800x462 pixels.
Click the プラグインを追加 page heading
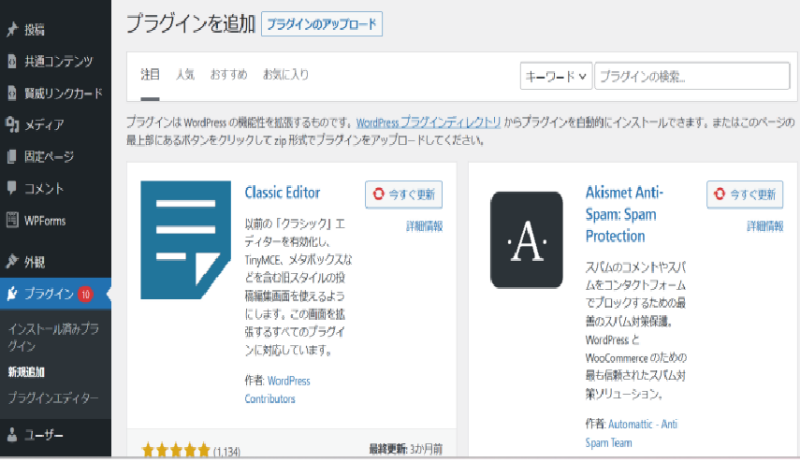tap(190, 23)
